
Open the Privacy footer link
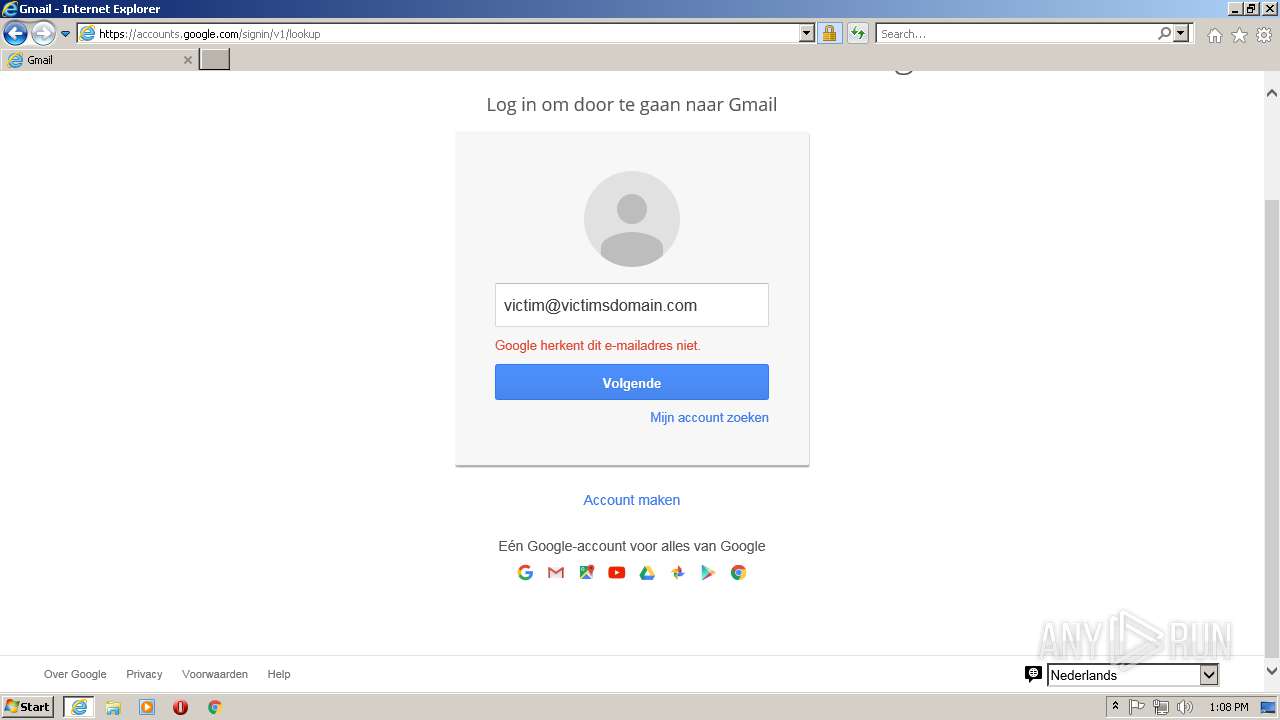tap(144, 674)
